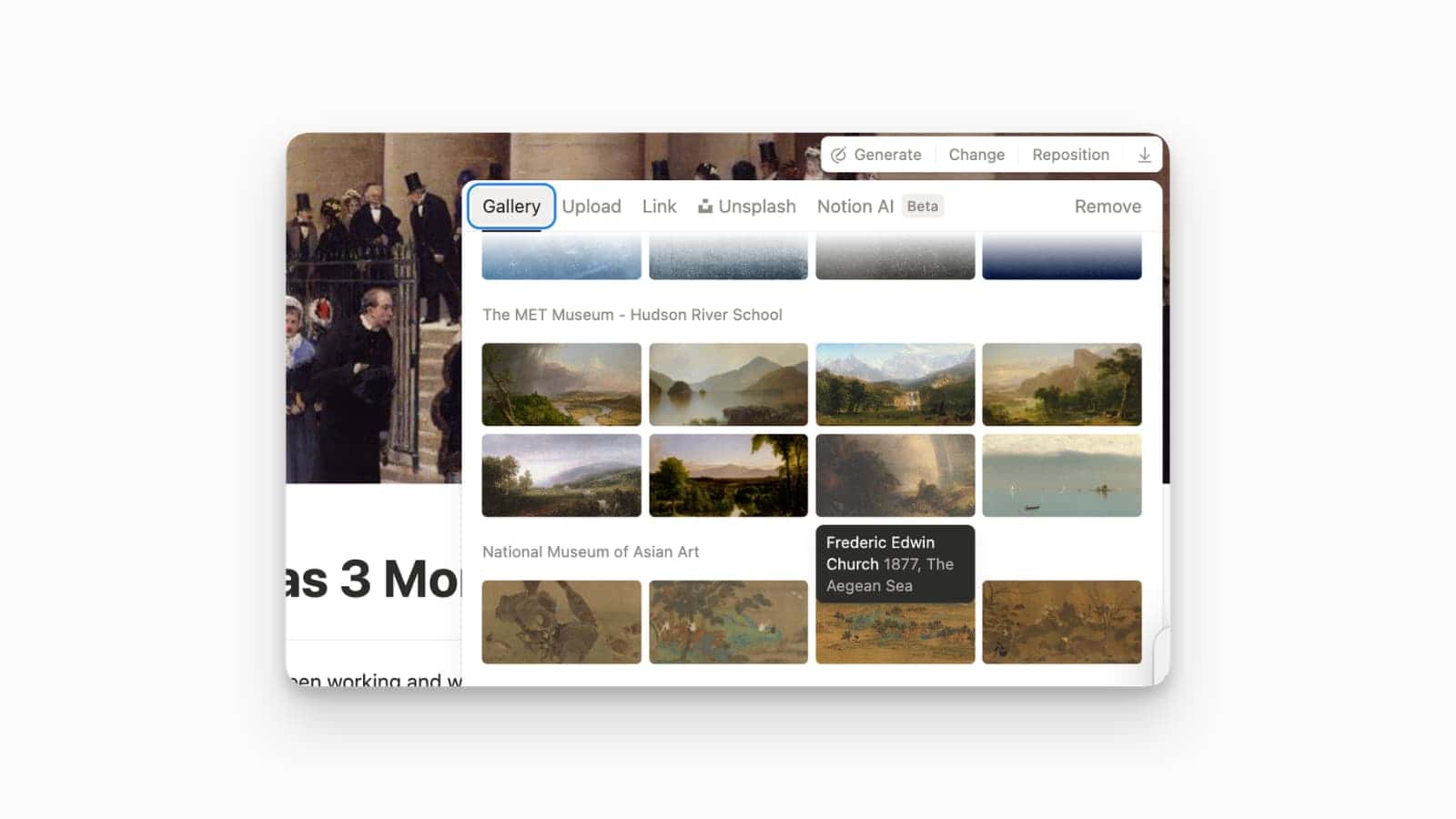Image resolution: width=1456 pixels, height=819 pixels.
Task: Choose the snowy mountain peaks painting
Action: coord(895,384)
